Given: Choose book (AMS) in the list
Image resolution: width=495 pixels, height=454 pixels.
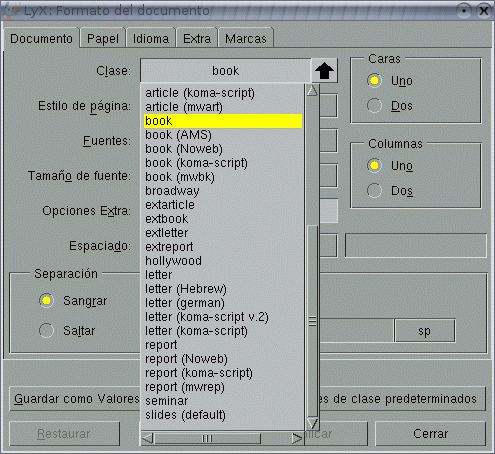Looking at the screenshot, I should click(x=223, y=135).
